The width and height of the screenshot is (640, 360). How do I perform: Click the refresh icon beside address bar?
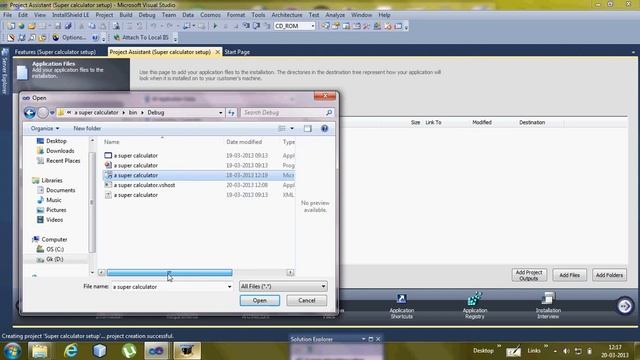pyautogui.click(x=231, y=113)
